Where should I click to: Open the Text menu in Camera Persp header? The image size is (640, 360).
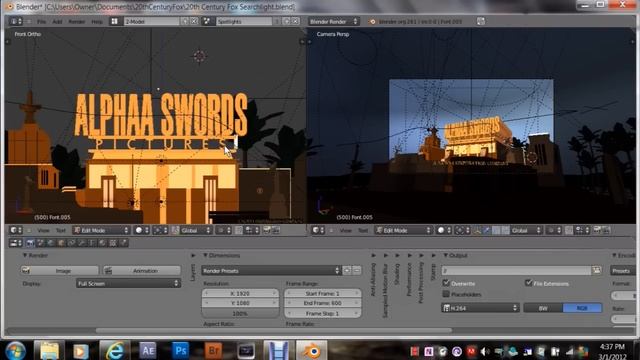363,230
